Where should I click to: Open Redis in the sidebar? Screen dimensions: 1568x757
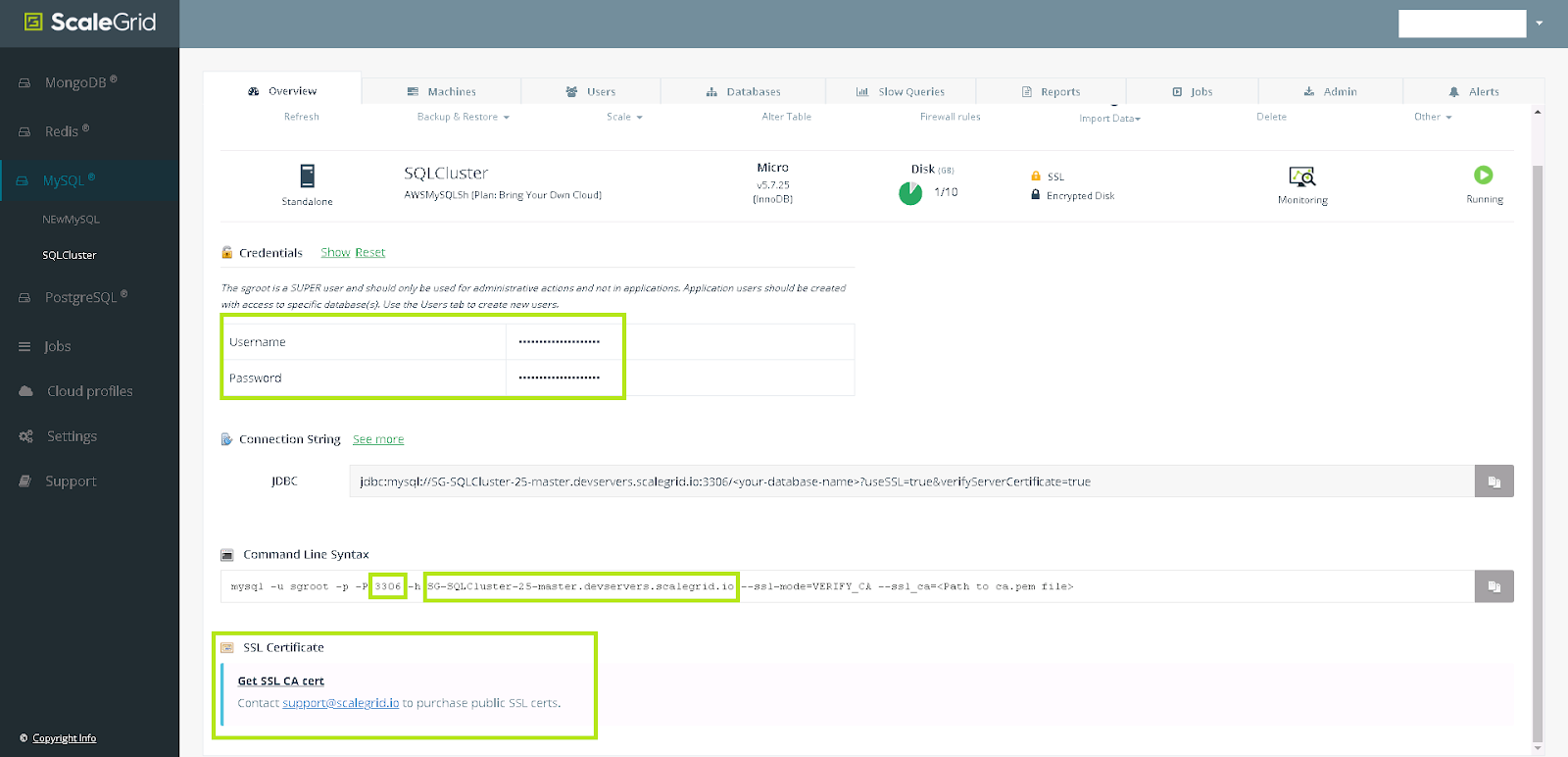[x=67, y=131]
